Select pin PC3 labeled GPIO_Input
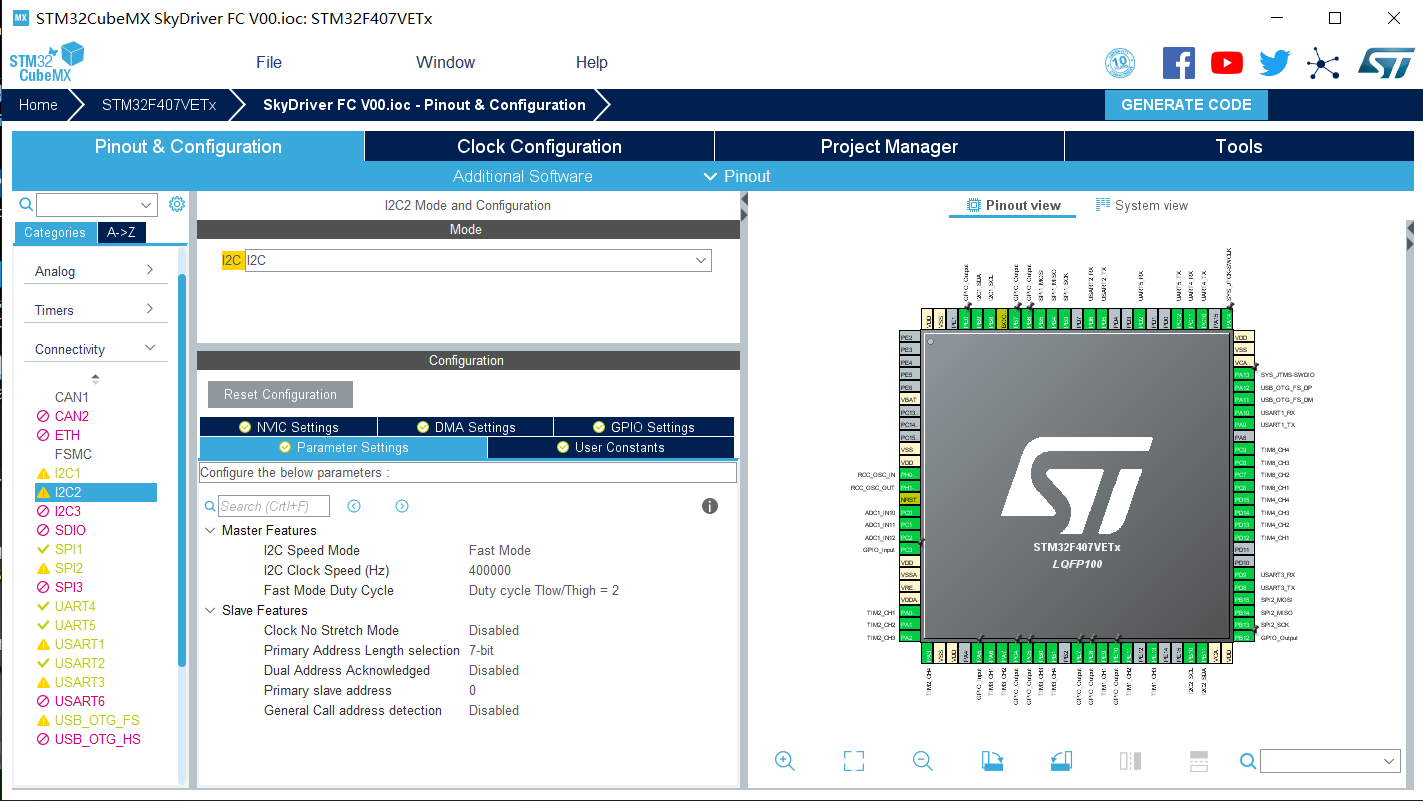The height and width of the screenshot is (801, 1423). (909, 549)
